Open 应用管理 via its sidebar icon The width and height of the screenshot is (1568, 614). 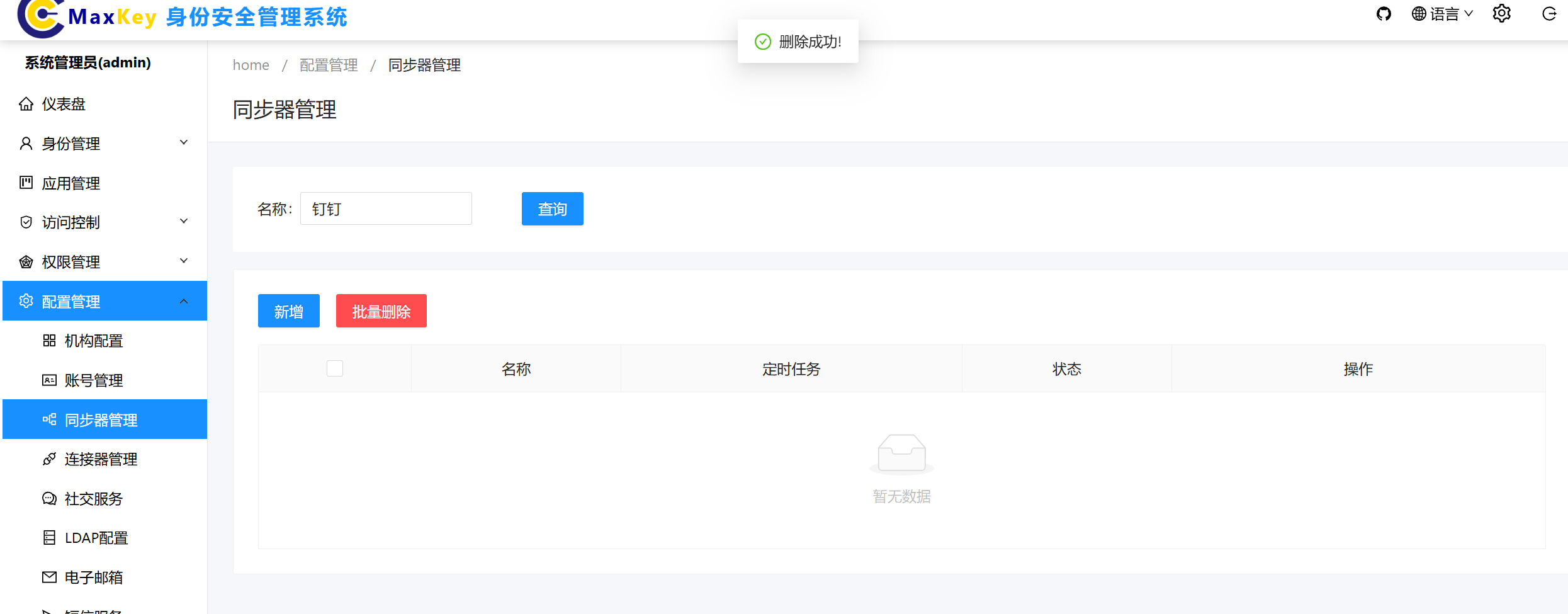(26, 183)
